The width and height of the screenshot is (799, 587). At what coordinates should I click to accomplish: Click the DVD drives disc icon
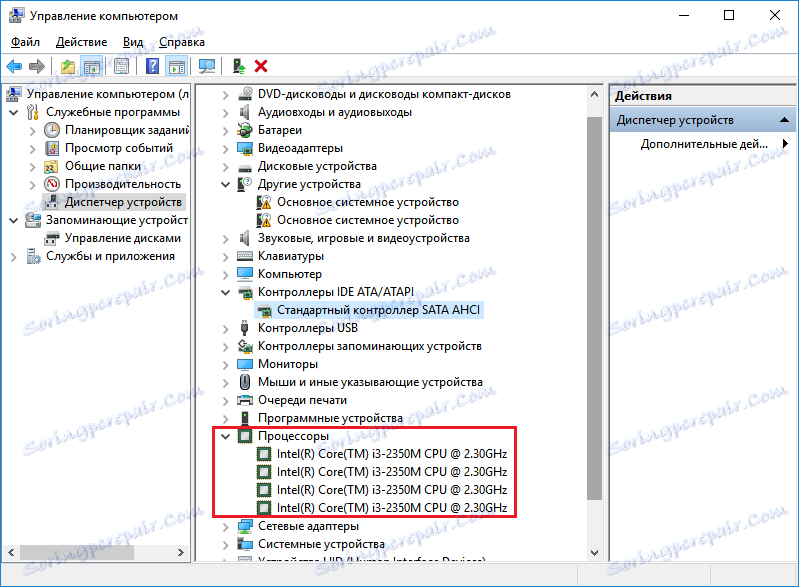click(x=246, y=94)
